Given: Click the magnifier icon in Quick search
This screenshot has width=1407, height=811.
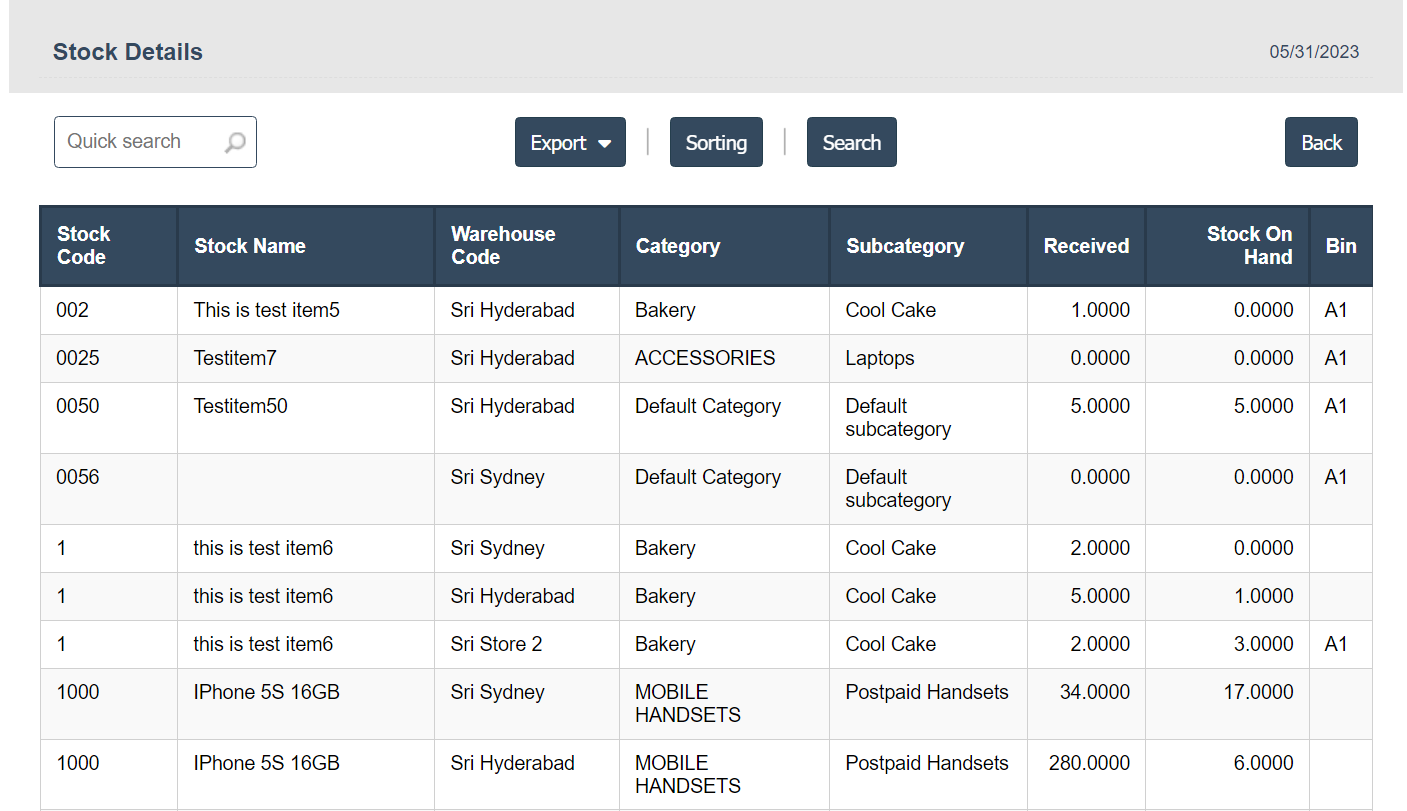Looking at the screenshot, I should 235,143.
